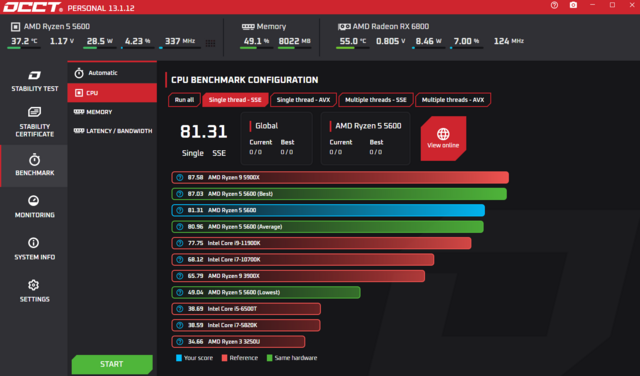Click the View online button

point(443,138)
